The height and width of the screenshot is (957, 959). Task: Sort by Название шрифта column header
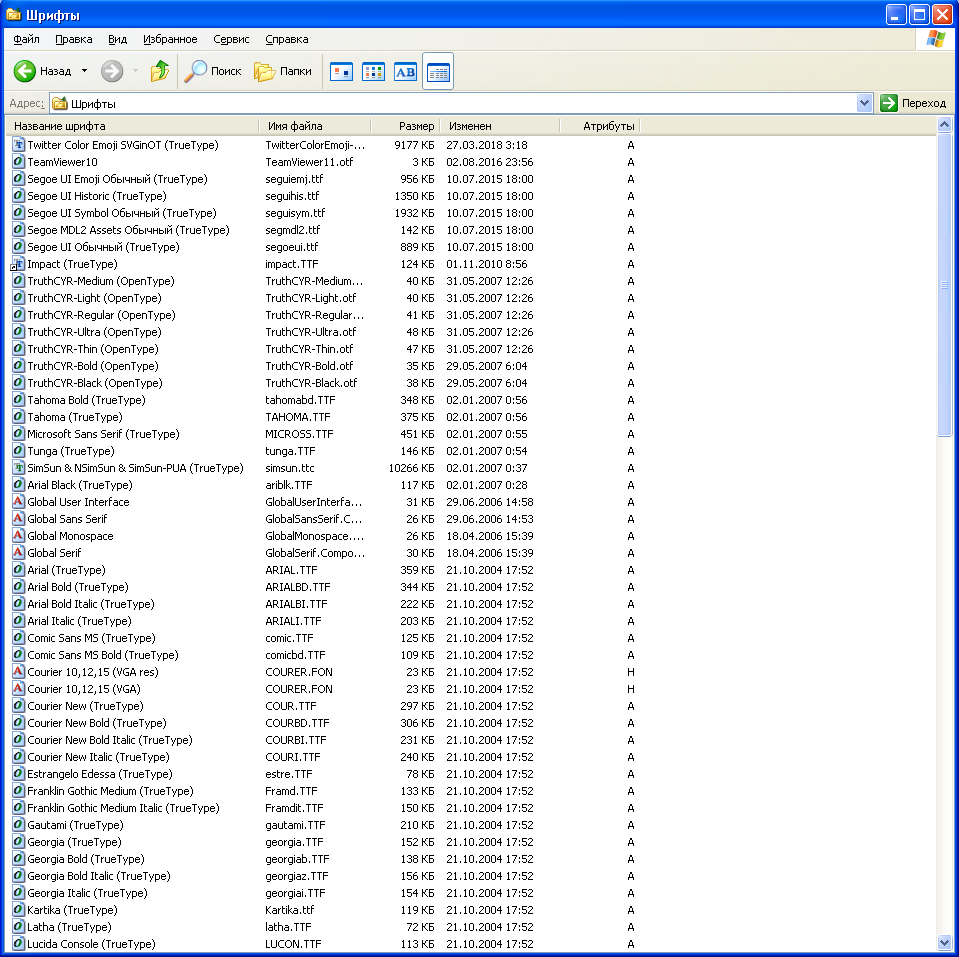(133, 126)
